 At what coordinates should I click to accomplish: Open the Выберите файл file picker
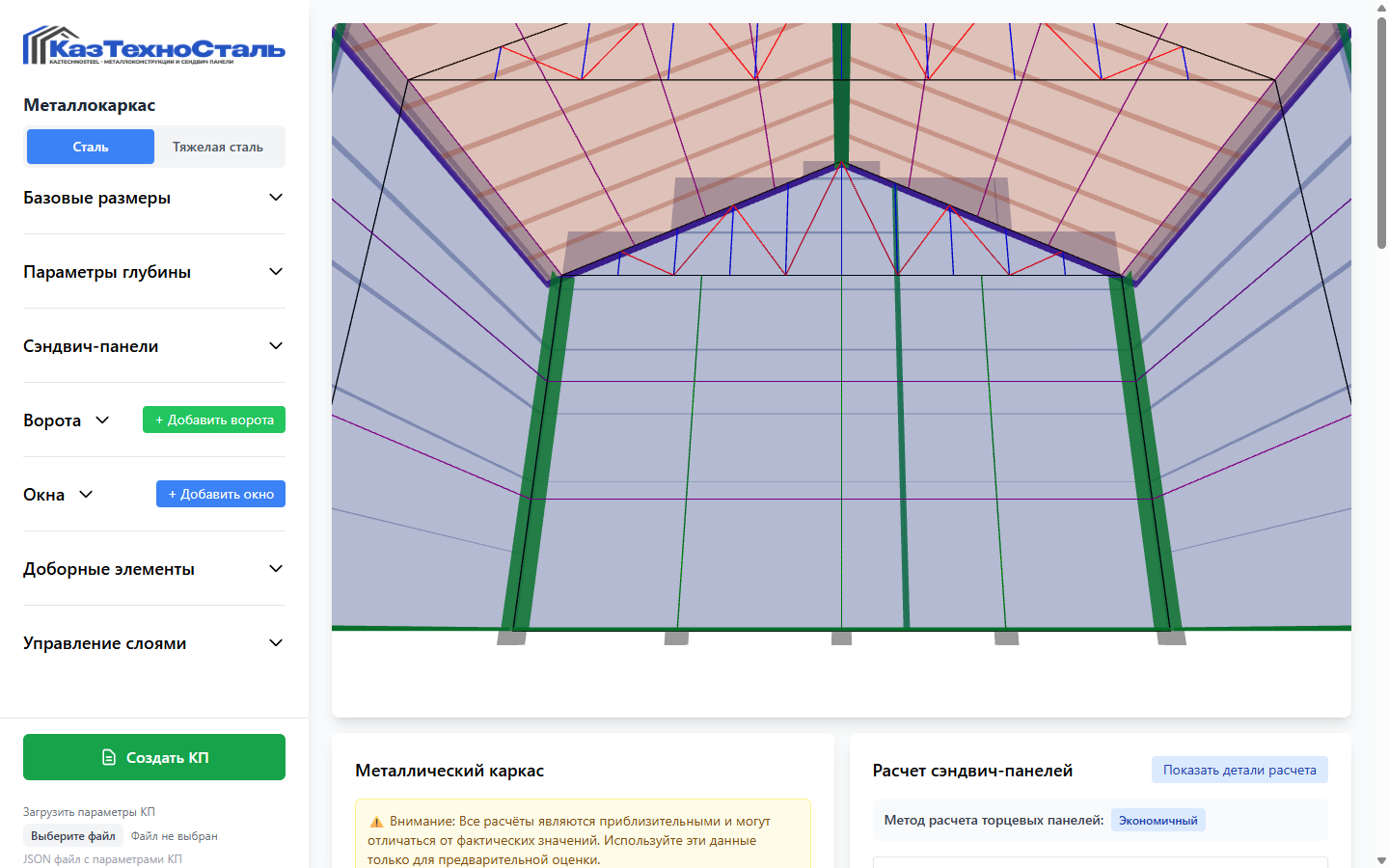click(73, 836)
